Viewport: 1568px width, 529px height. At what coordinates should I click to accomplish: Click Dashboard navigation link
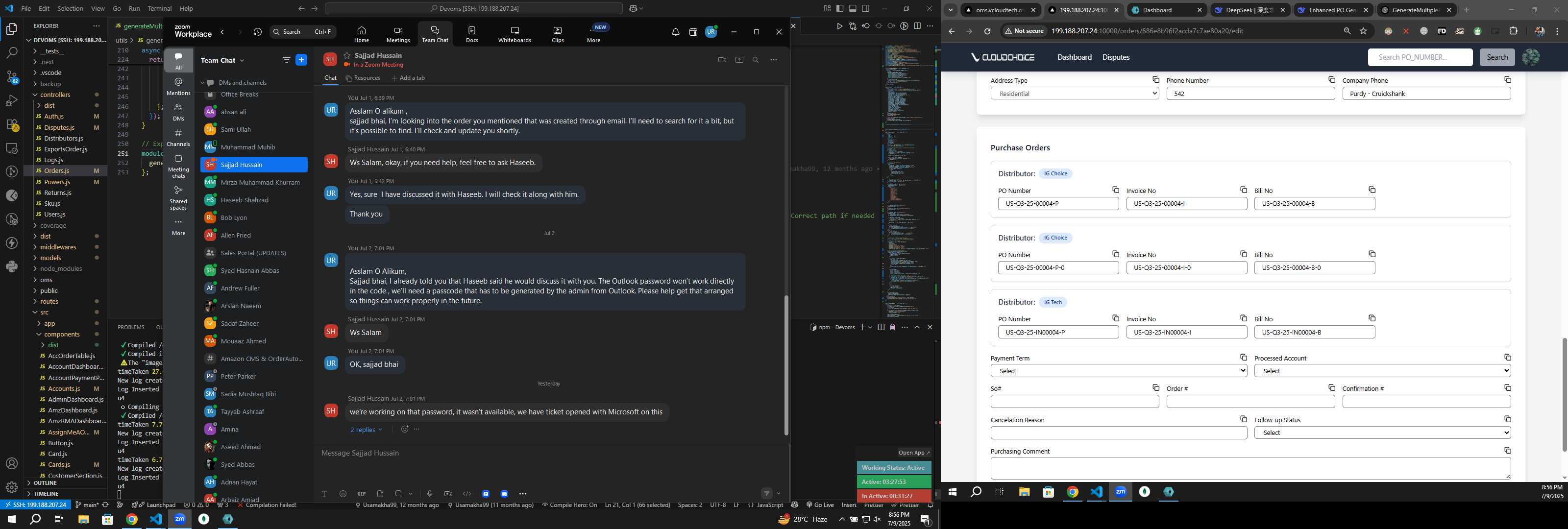click(1075, 57)
